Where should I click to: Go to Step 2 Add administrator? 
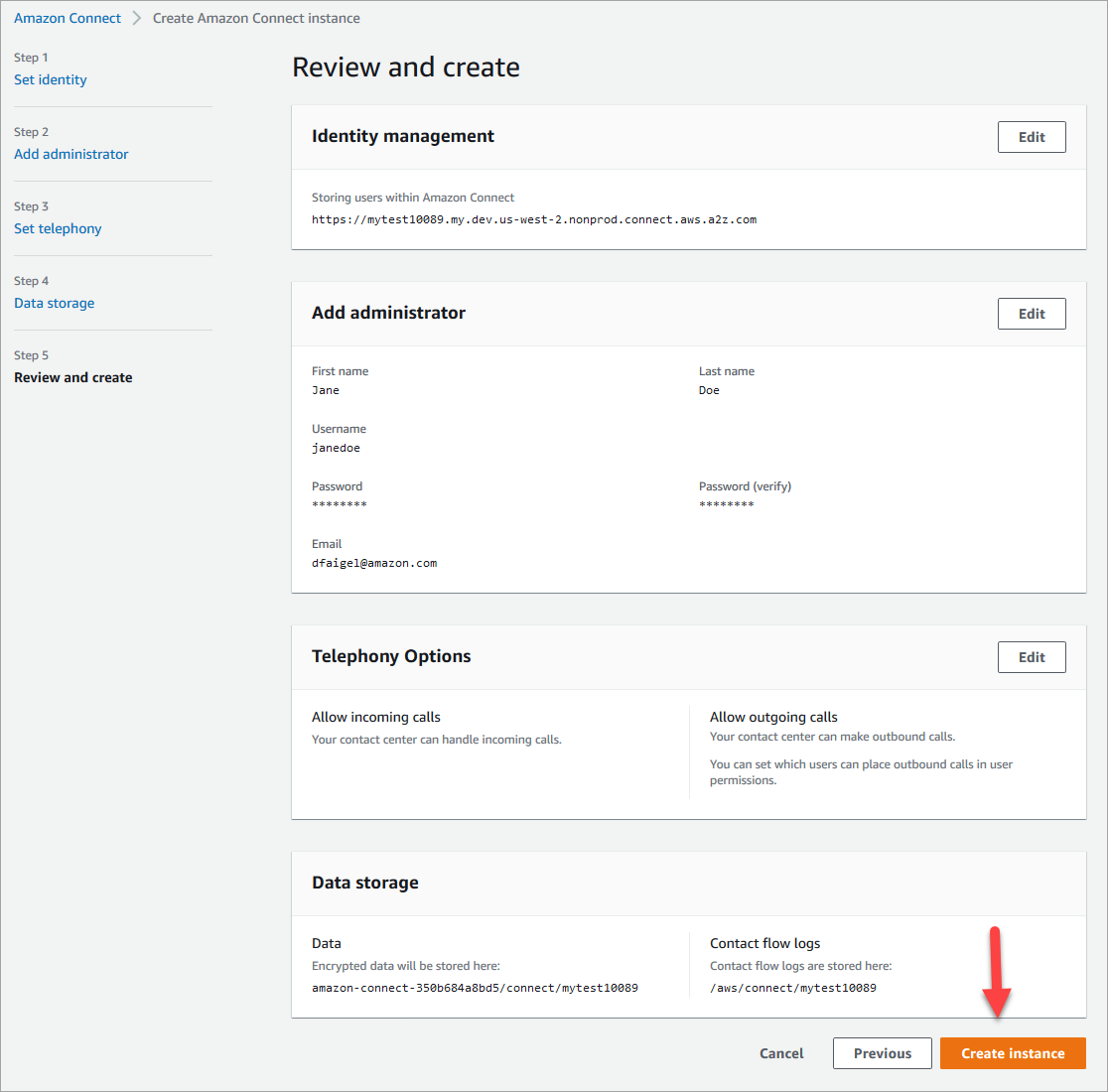coord(70,154)
